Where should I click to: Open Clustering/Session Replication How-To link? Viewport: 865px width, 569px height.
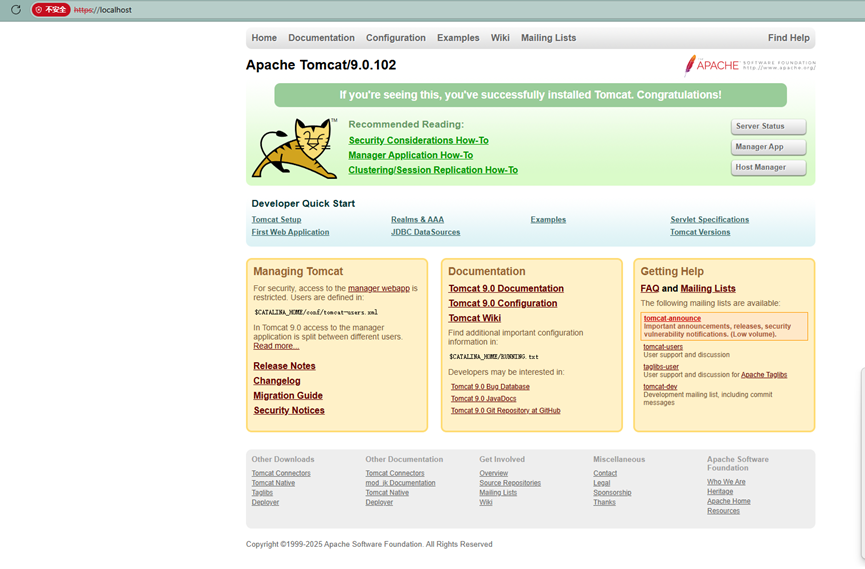pos(433,170)
